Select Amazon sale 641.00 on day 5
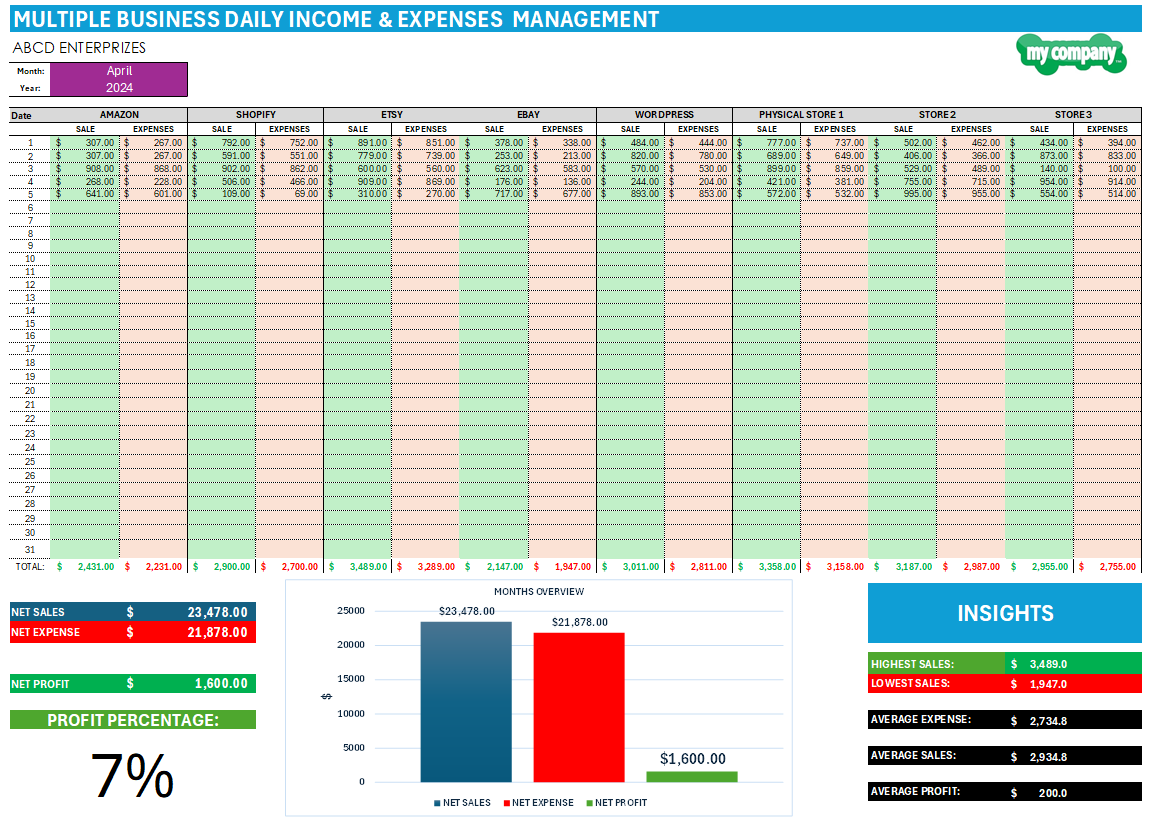The image size is (1161, 819). (x=85, y=194)
